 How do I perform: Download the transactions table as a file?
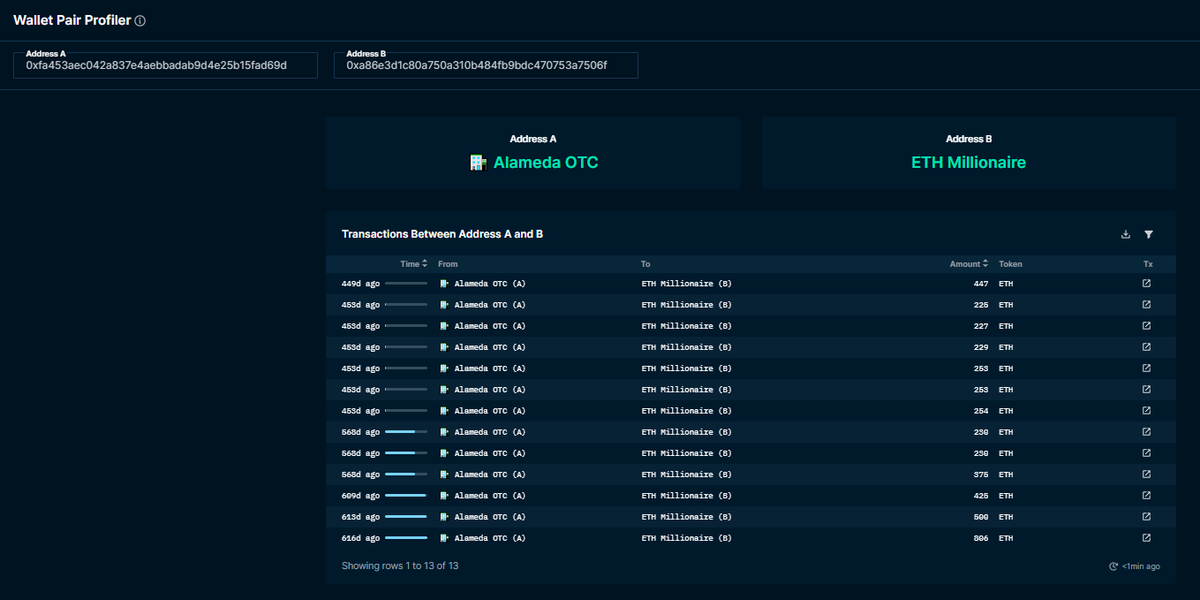pyautogui.click(x=1126, y=234)
